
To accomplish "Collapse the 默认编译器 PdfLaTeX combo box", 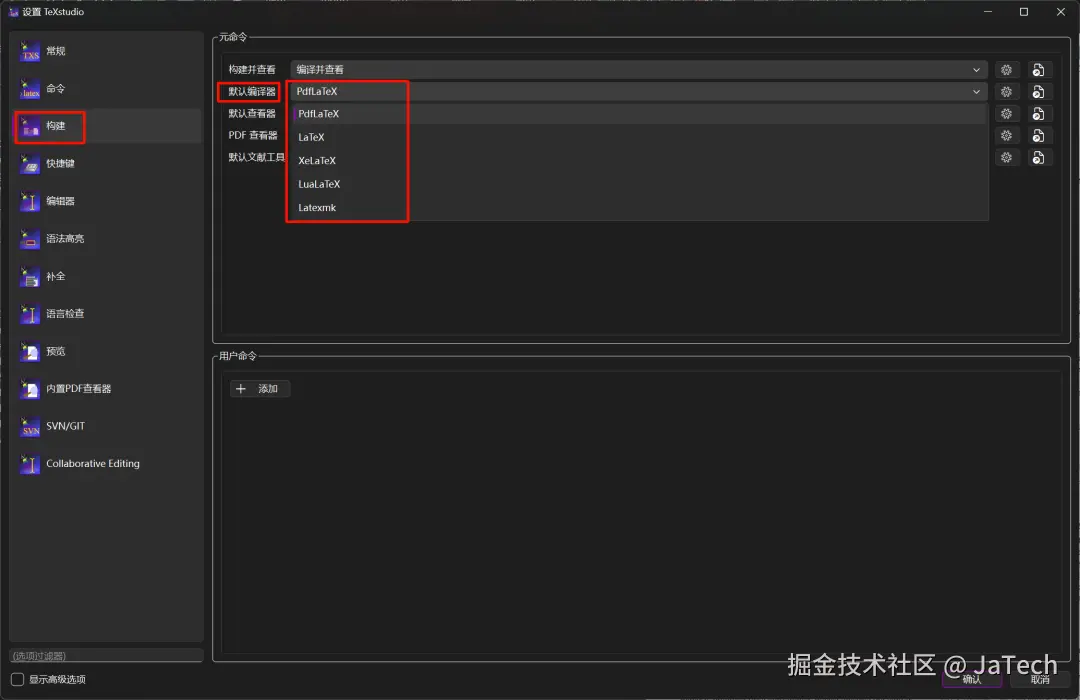I will pyautogui.click(x=638, y=92).
